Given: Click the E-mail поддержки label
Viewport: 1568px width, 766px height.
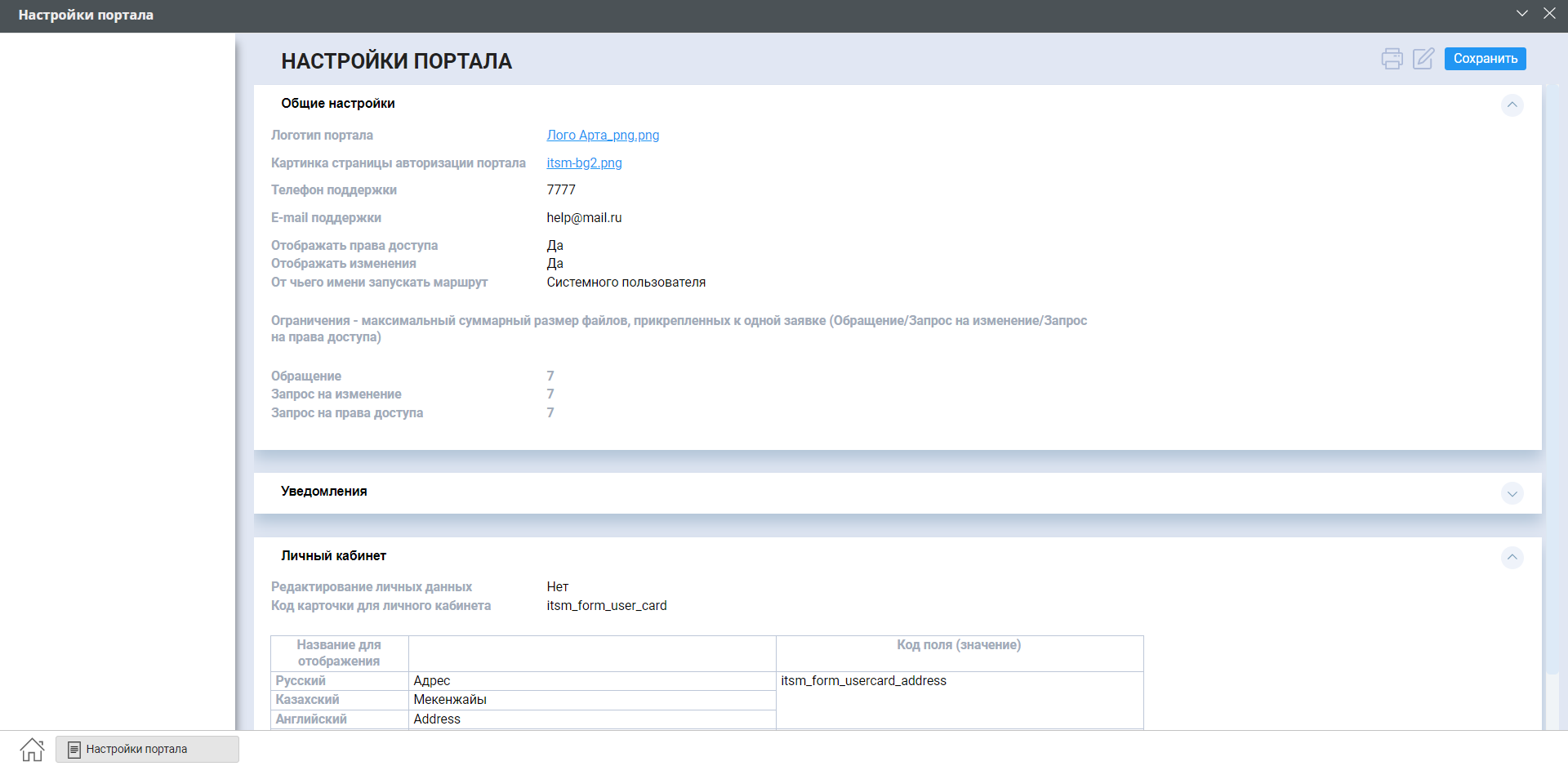Looking at the screenshot, I should [x=326, y=218].
